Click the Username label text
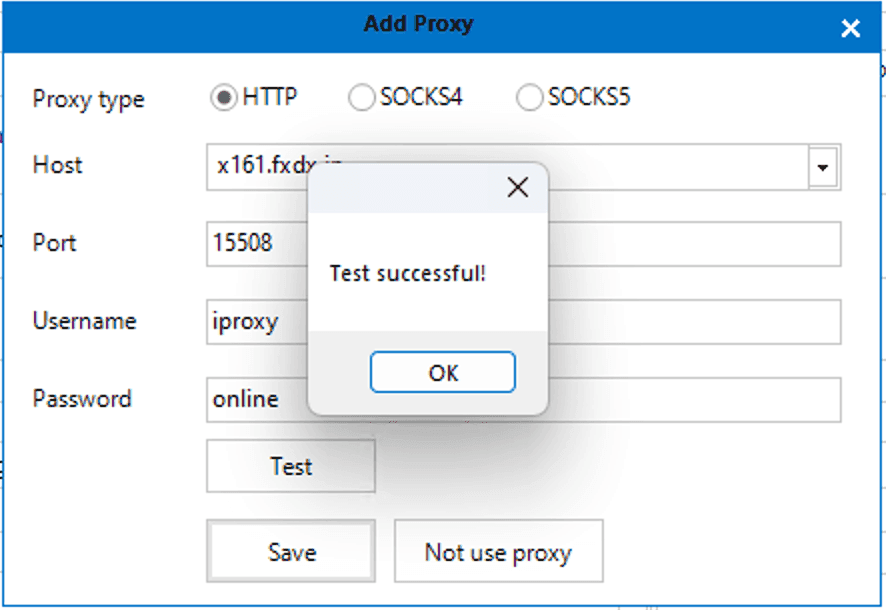The height and width of the screenshot is (610, 886). click(x=85, y=321)
